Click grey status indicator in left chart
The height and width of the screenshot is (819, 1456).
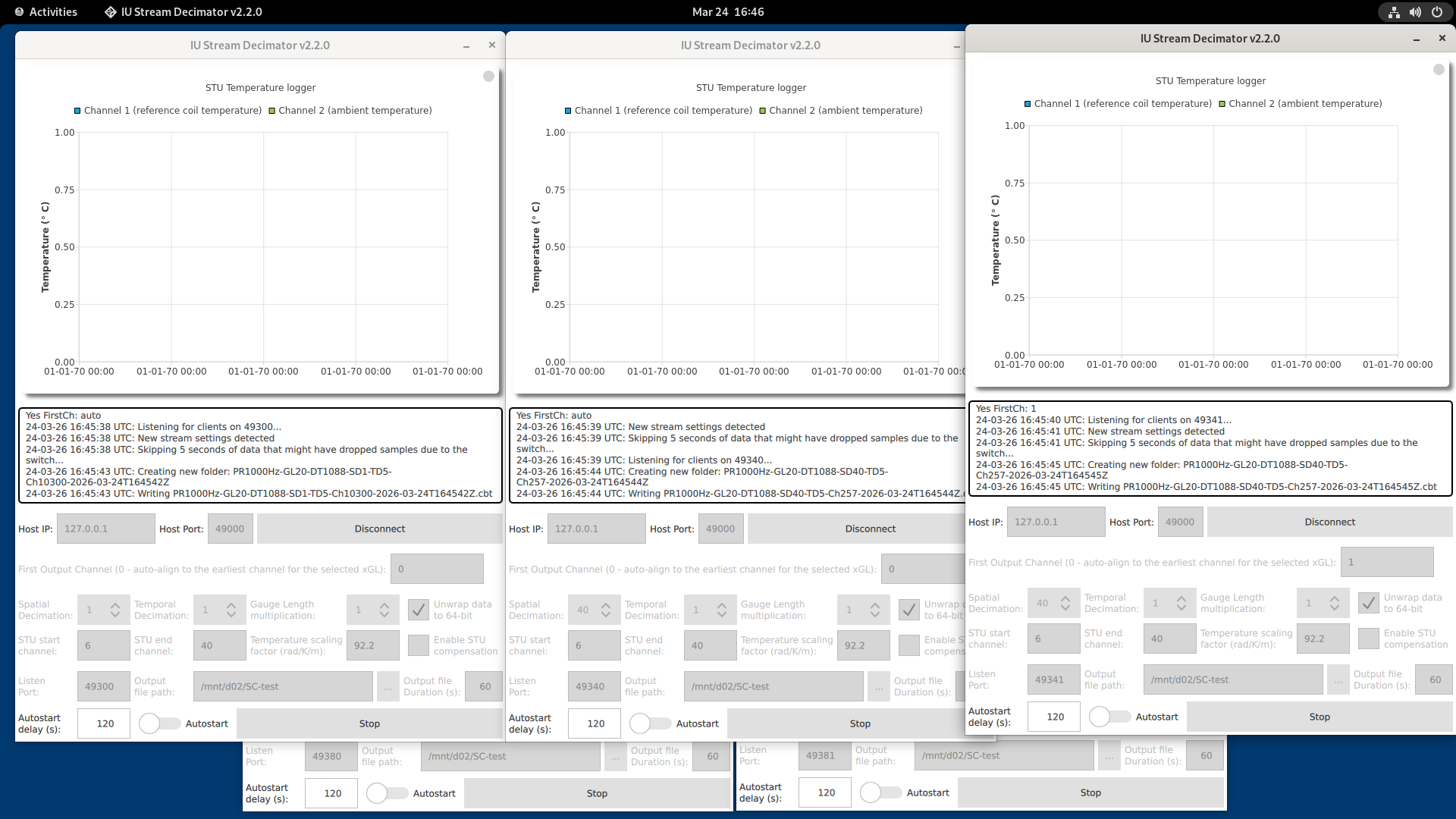click(x=488, y=76)
